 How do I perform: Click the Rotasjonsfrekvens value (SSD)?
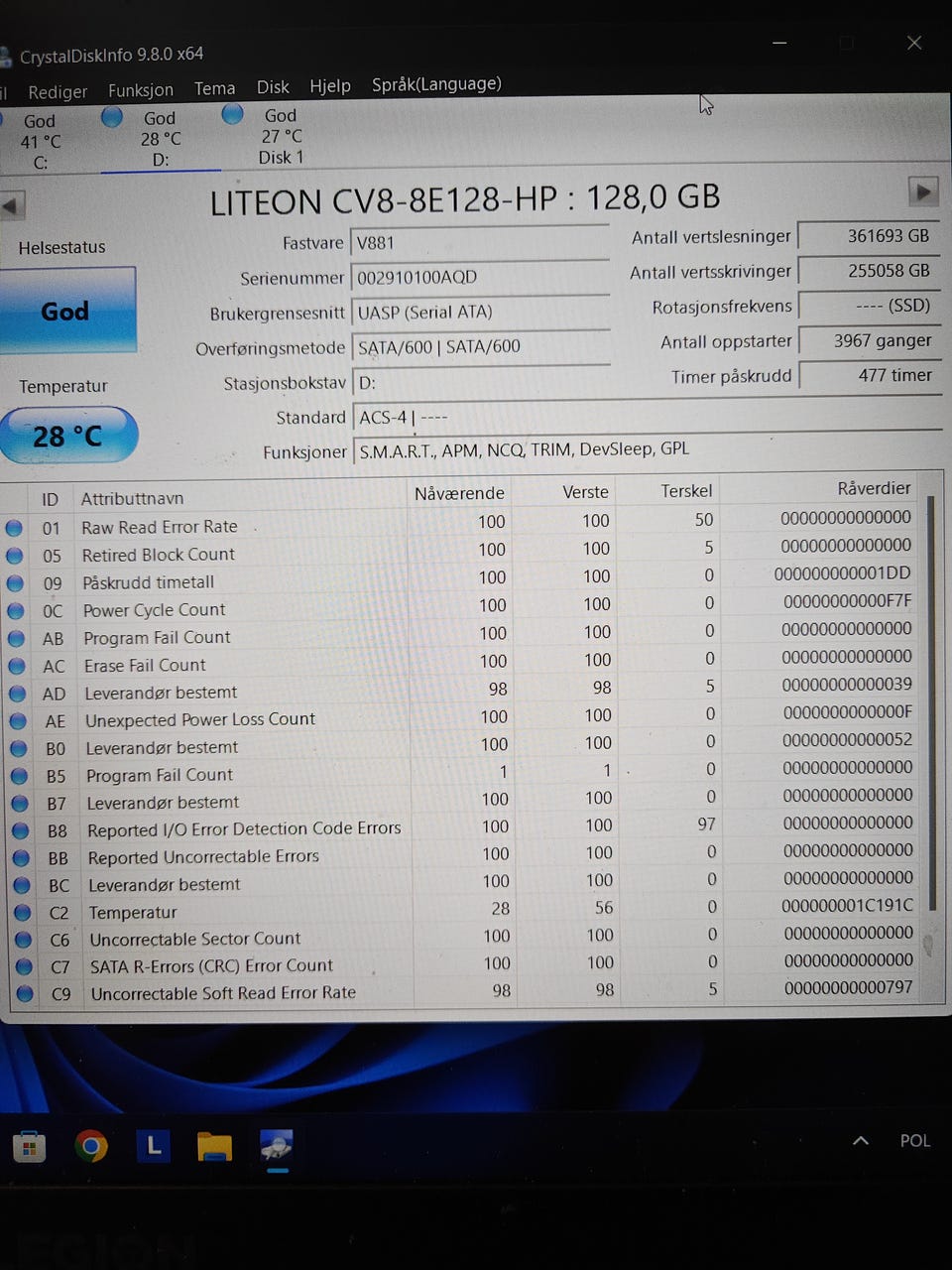[870, 306]
